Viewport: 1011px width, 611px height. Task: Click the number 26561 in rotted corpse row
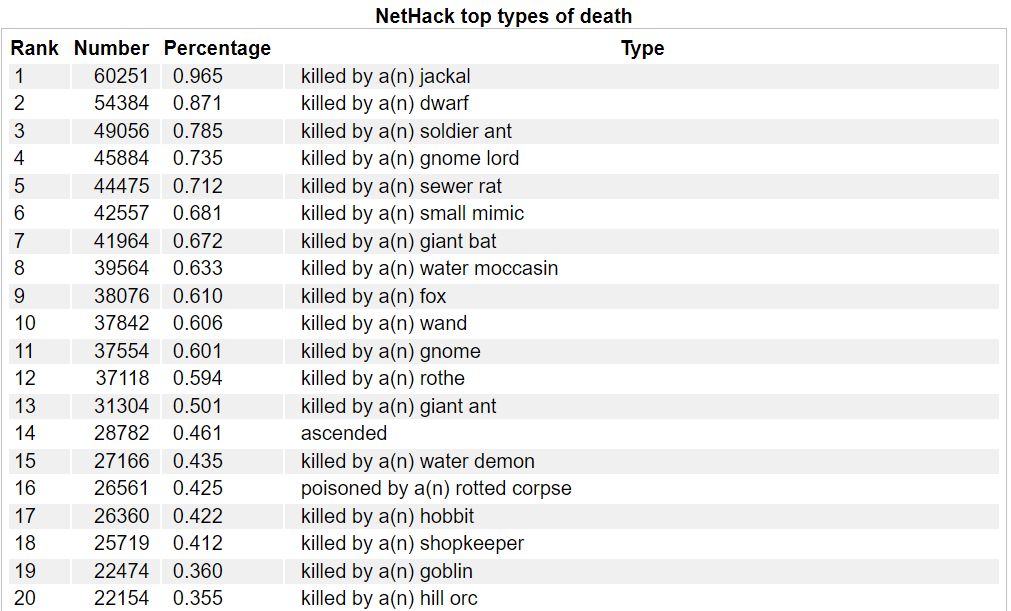121,488
